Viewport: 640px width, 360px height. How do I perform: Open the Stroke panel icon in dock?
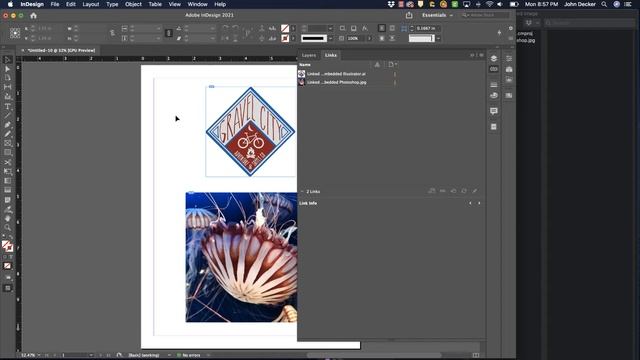493,84
